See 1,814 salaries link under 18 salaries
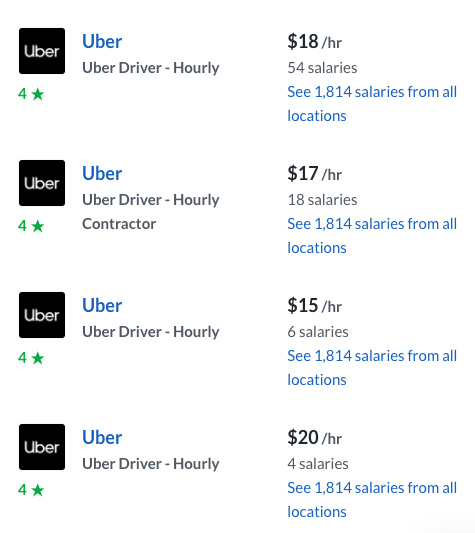Screen dimensions: 475x533 [x=372, y=236]
